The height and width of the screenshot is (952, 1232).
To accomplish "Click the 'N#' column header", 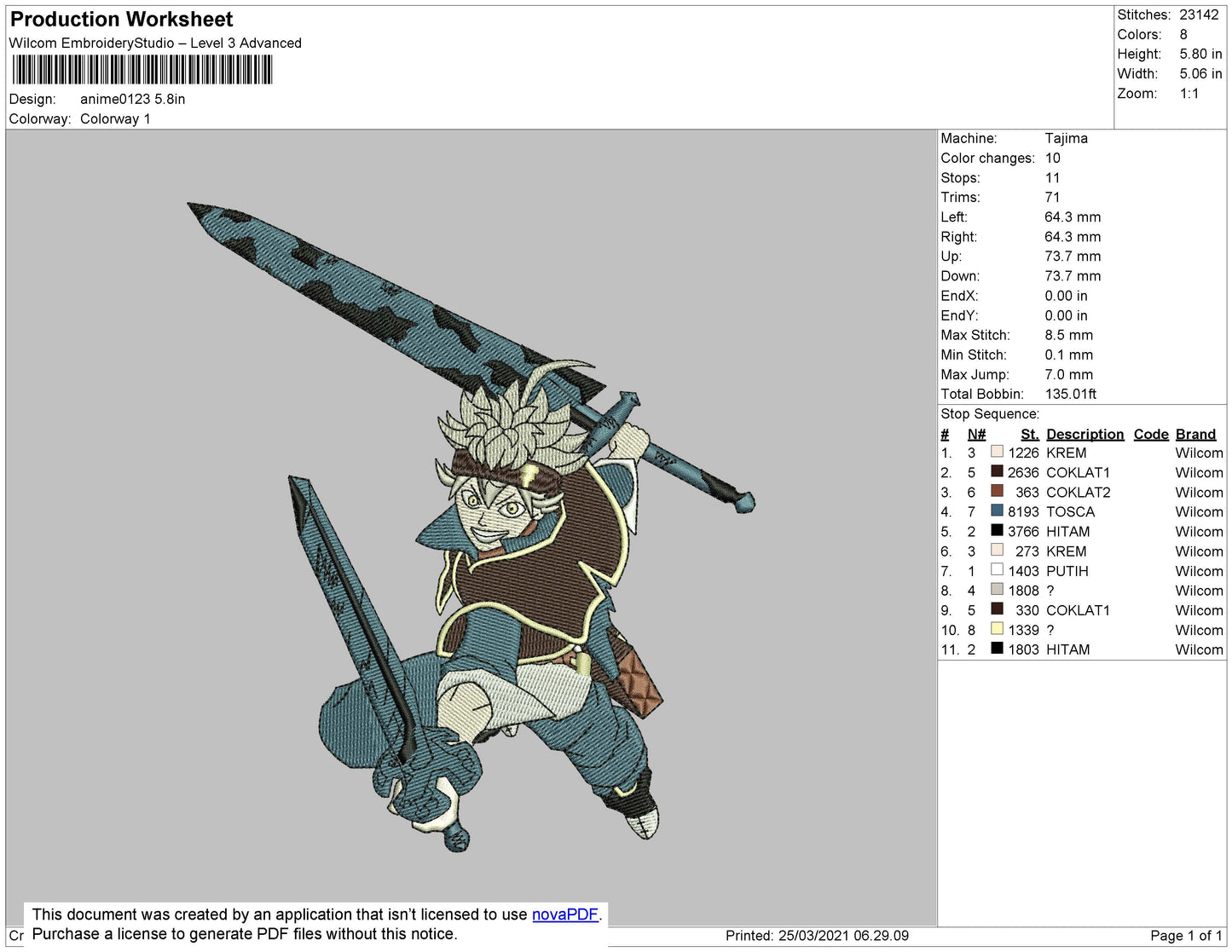I will pos(976,434).
